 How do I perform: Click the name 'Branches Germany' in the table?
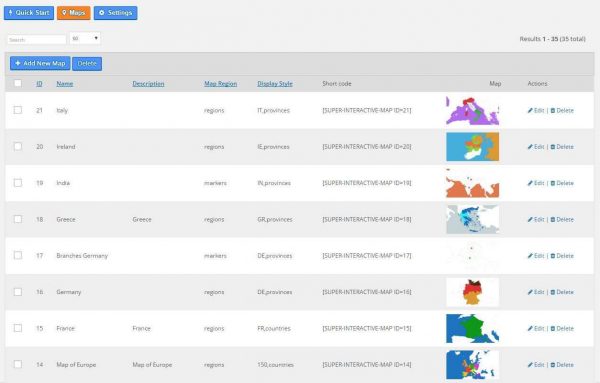(x=82, y=256)
